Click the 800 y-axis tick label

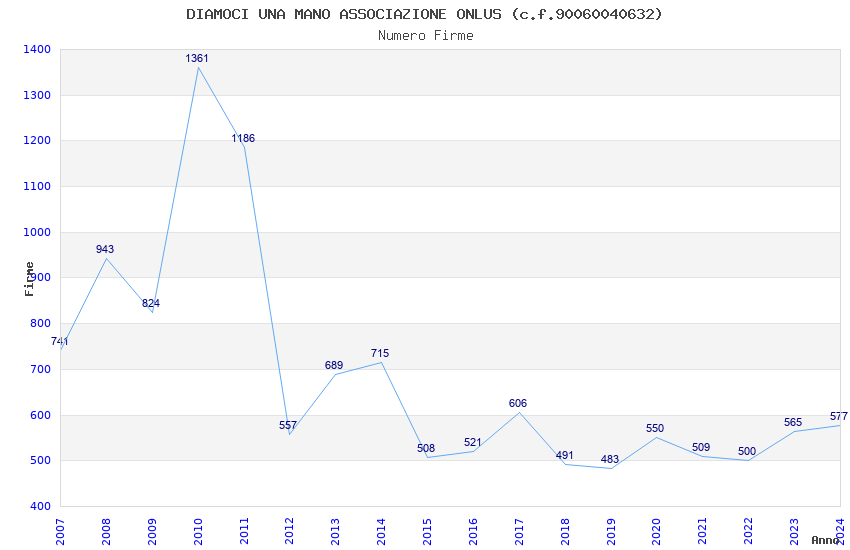click(40, 323)
